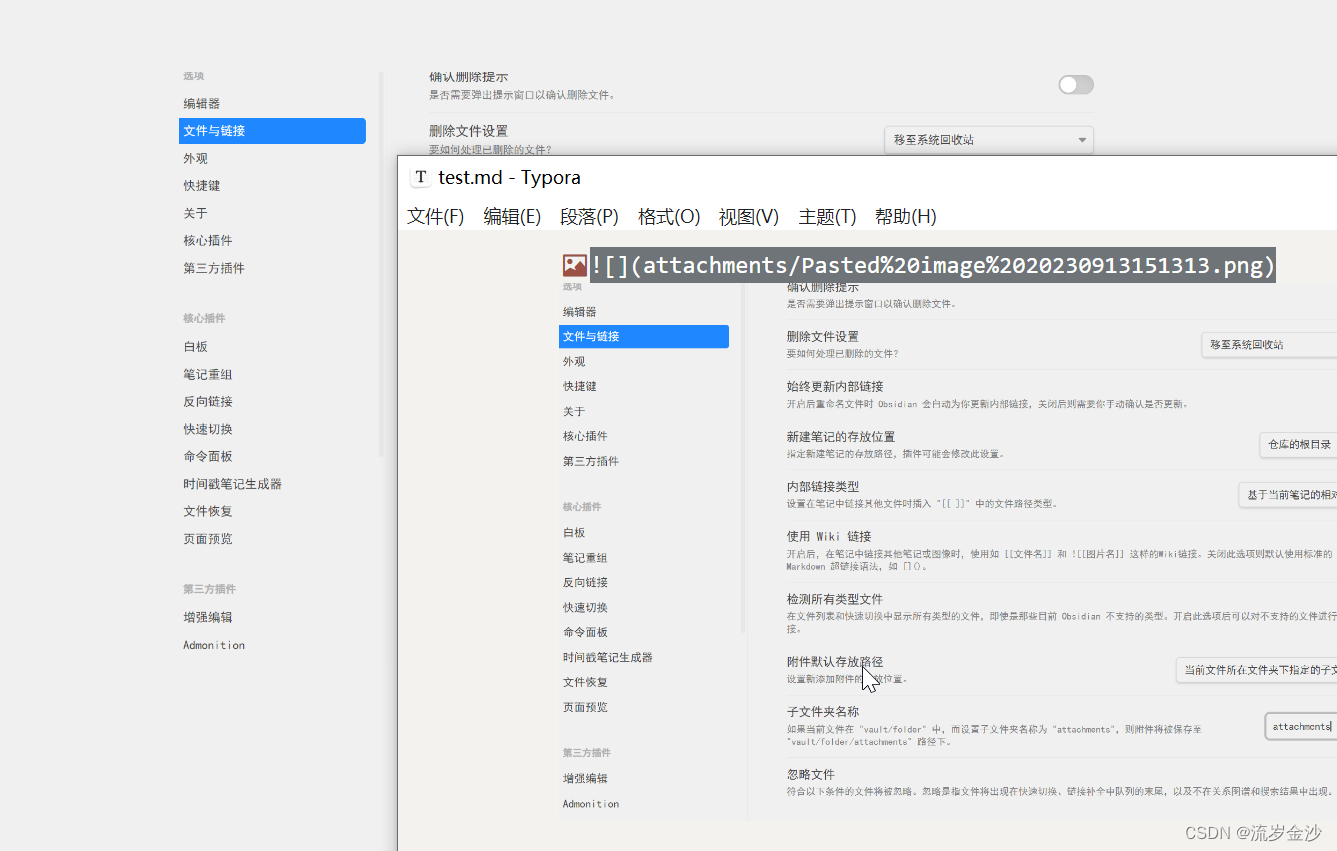Open the 文件(F) menu

(435, 216)
